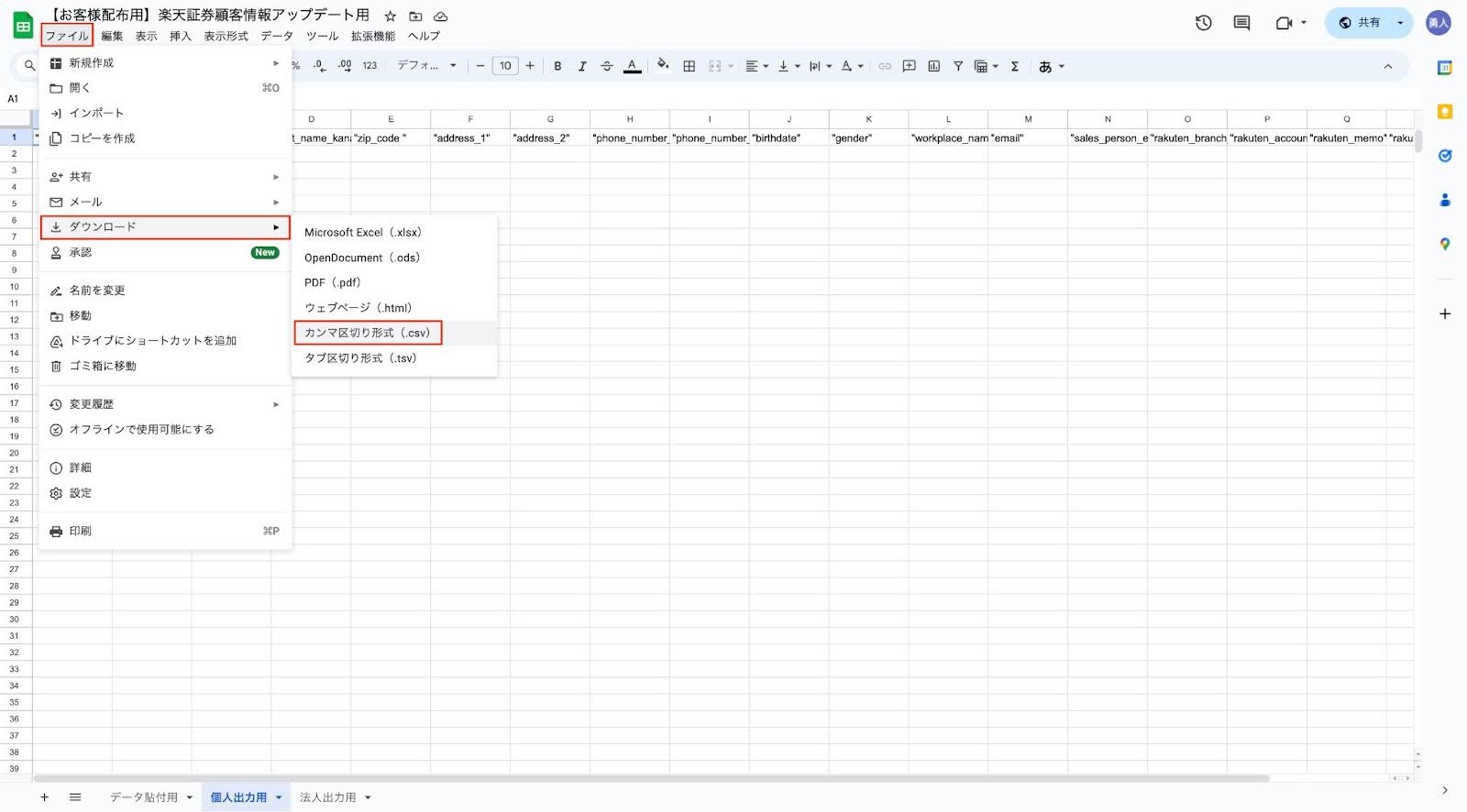Screen dimensions: 1467x812
Task: Add a new sheet with plus button
Action: [x=44, y=797]
